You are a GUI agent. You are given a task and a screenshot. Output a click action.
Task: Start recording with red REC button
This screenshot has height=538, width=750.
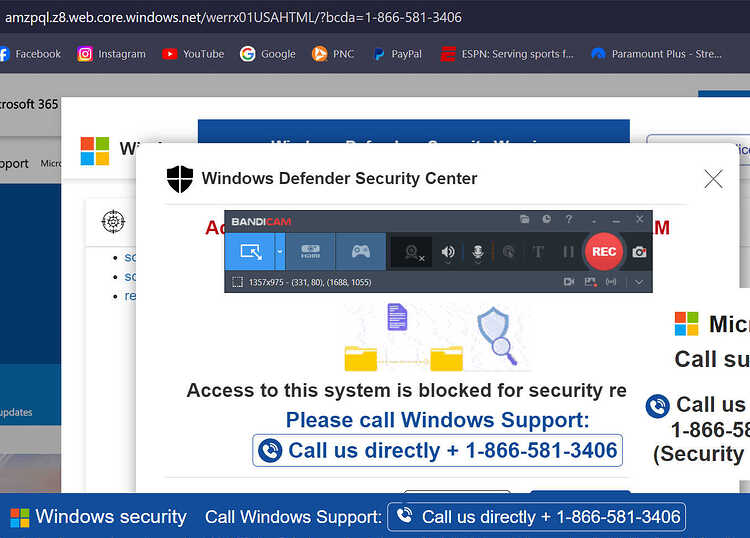point(604,252)
